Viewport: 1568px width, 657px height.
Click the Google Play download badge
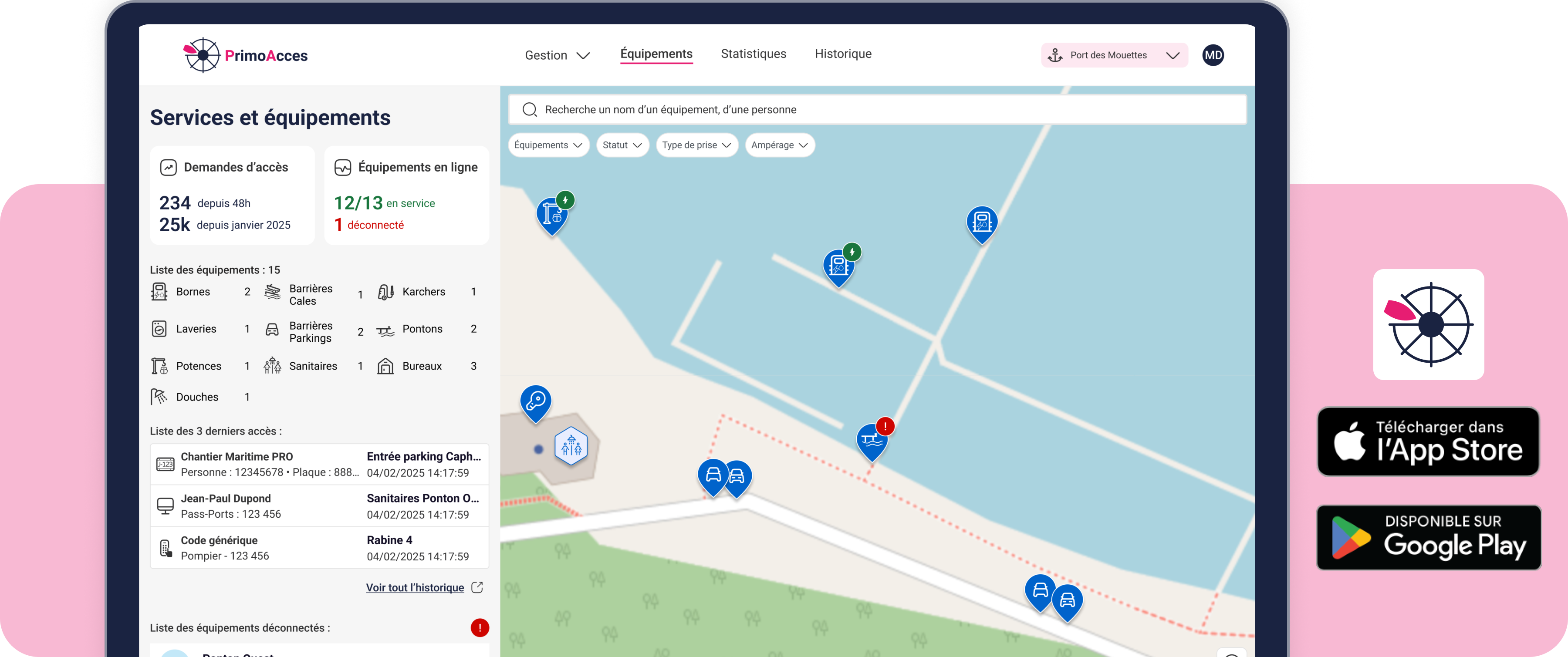click(x=1428, y=538)
